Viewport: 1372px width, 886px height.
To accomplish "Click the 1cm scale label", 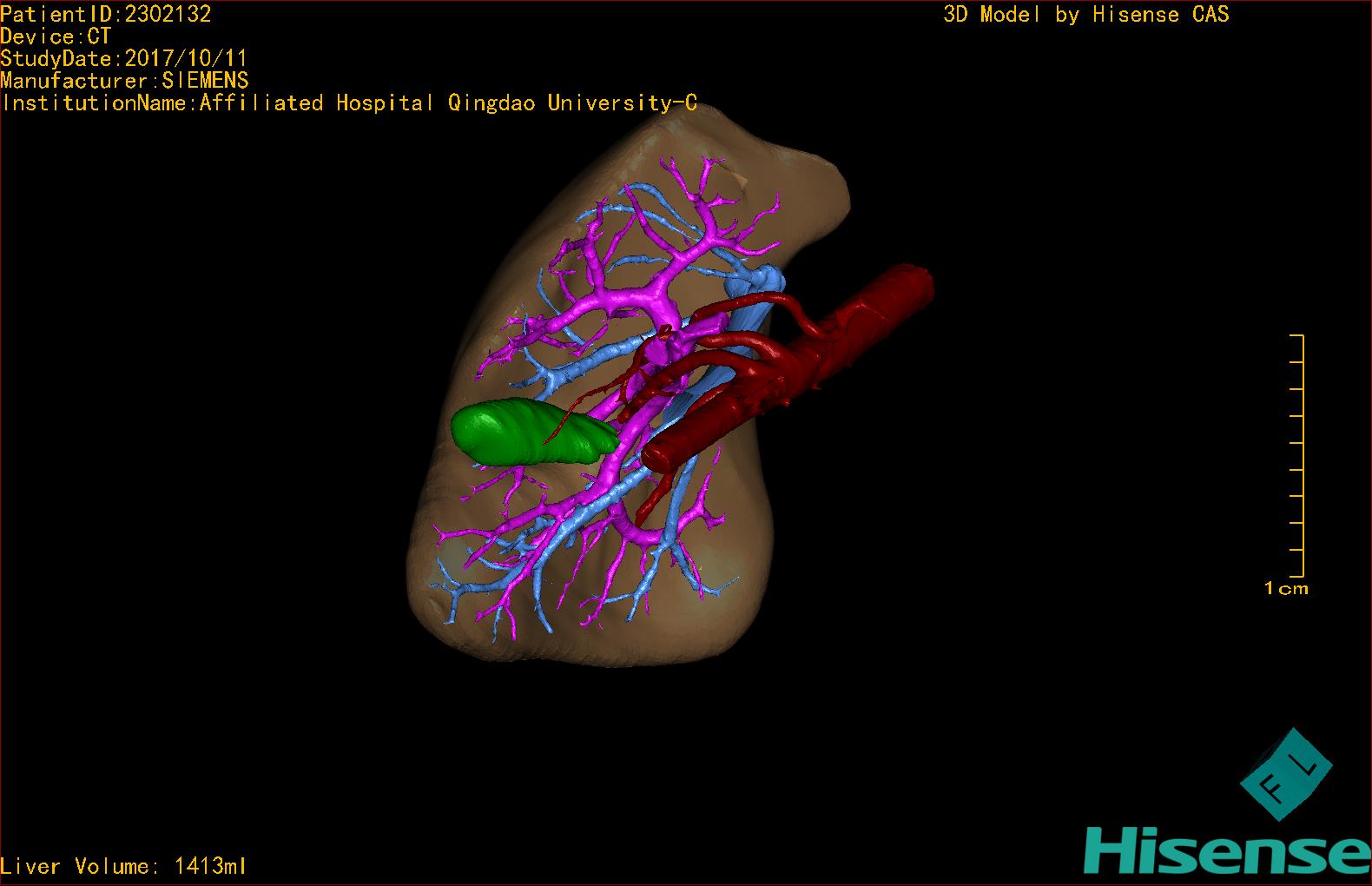I will pos(1286,588).
